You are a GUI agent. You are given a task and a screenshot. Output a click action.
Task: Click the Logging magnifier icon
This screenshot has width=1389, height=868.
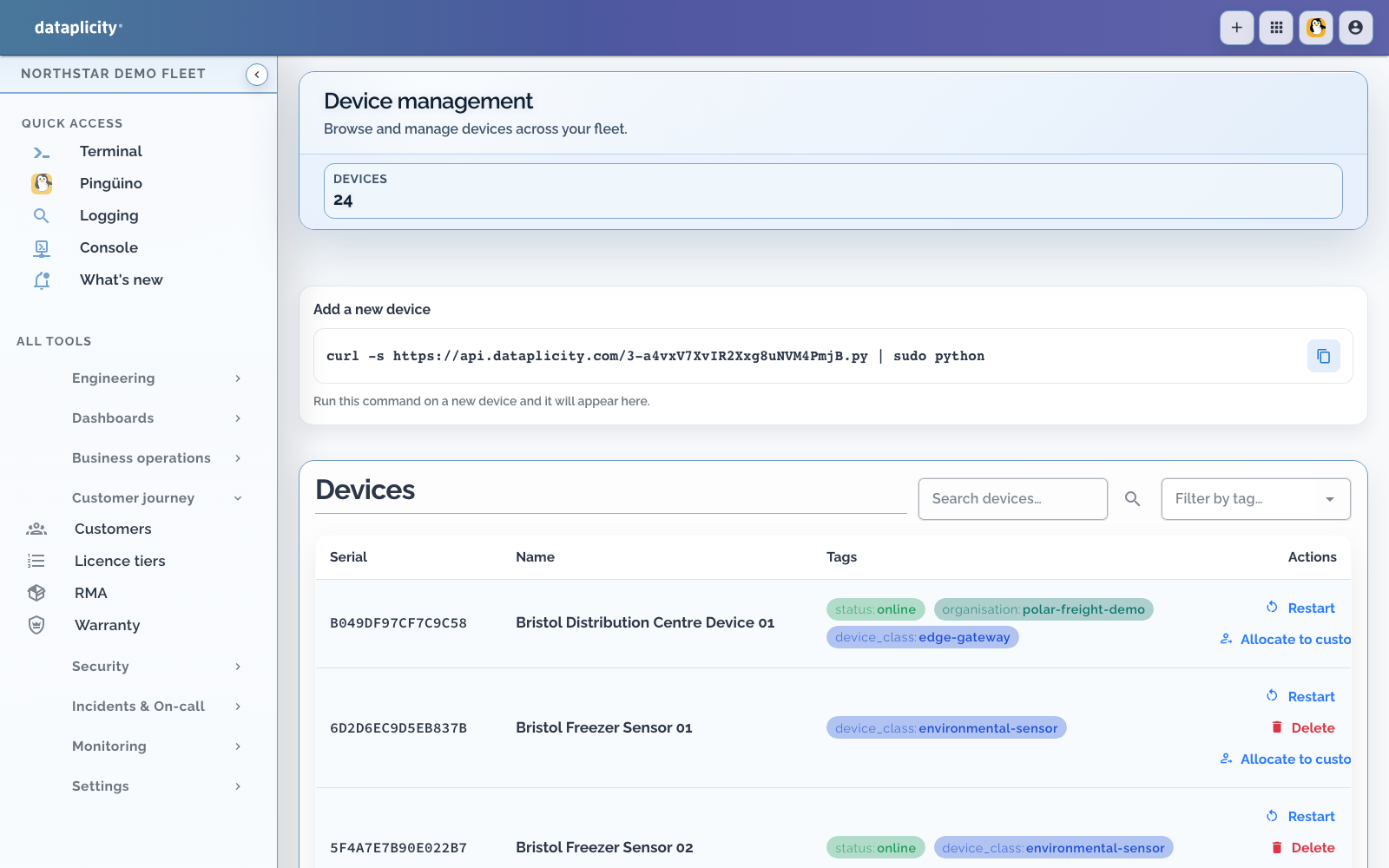[42, 215]
